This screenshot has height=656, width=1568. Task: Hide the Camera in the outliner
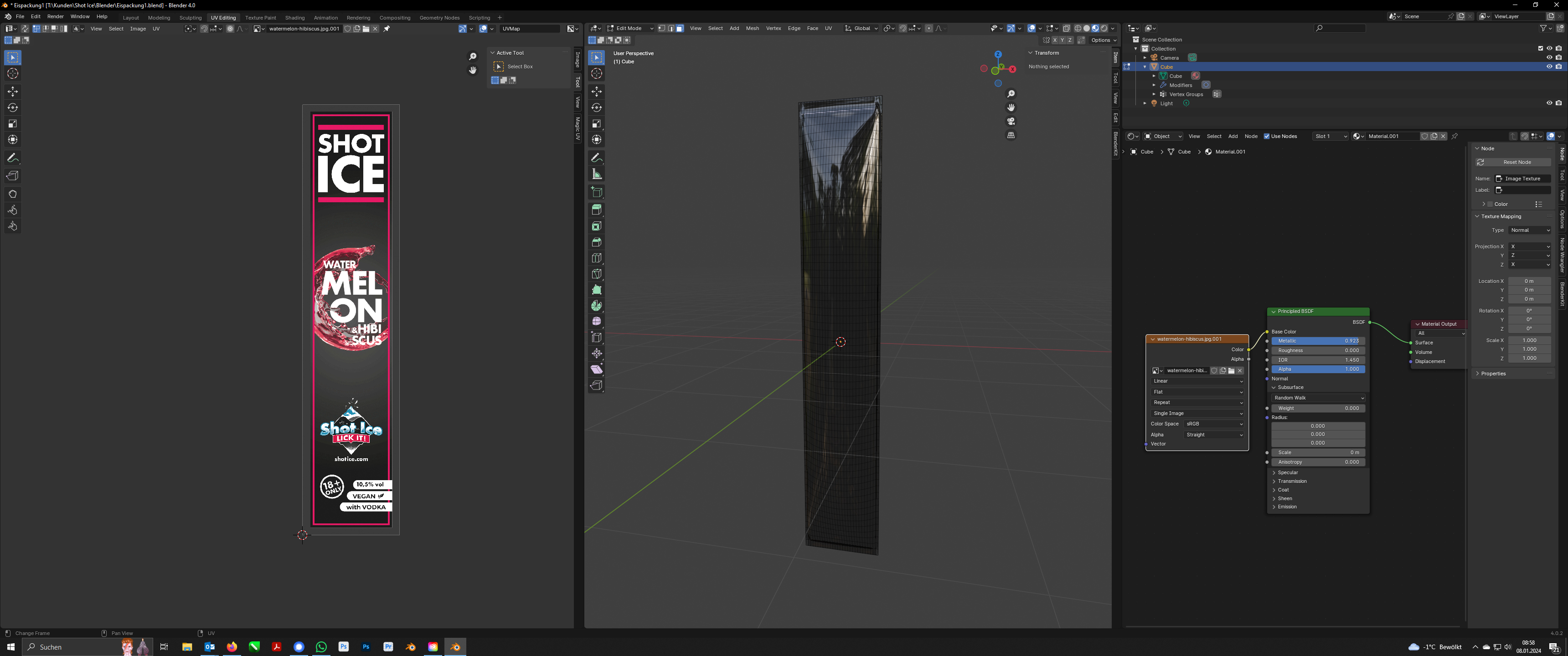pyautogui.click(x=1549, y=57)
